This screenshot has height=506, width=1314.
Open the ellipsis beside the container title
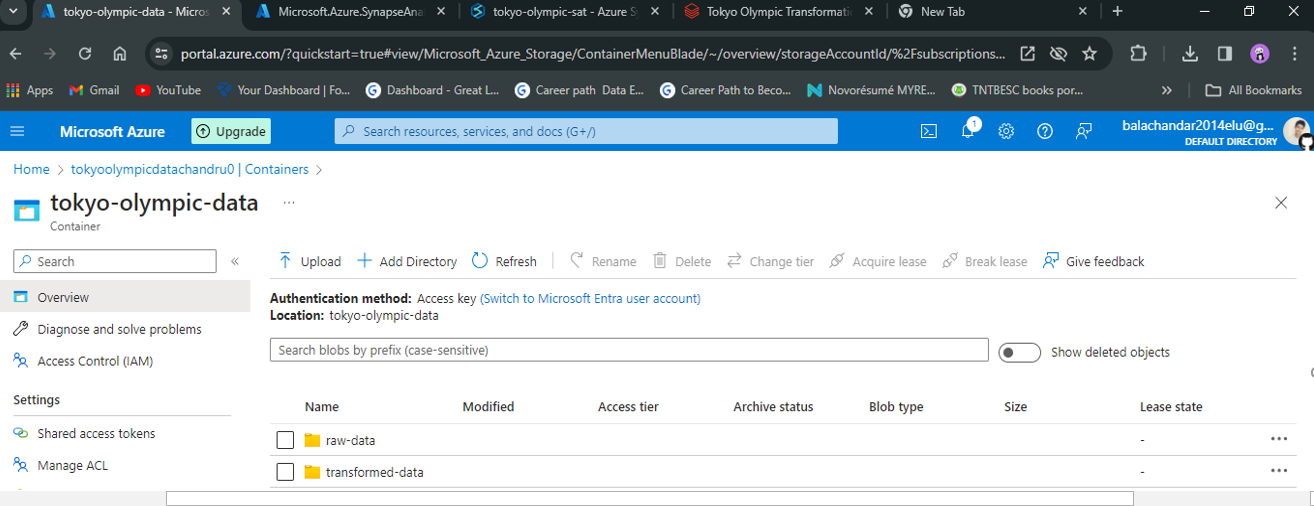[289, 202]
